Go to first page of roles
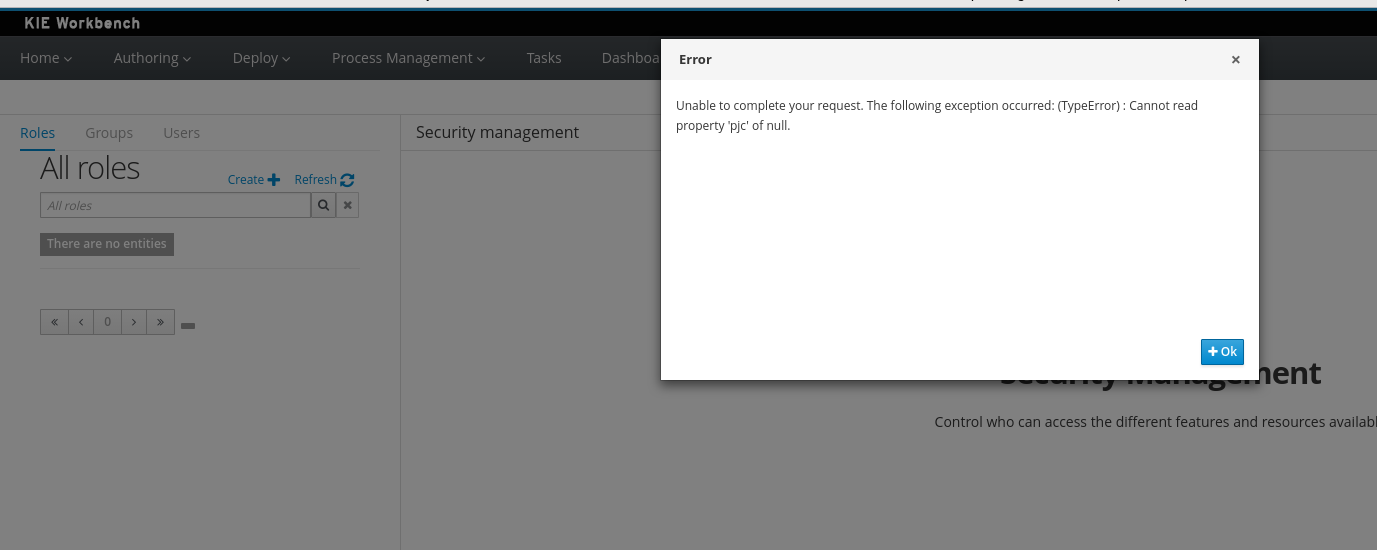1377x550 pixels. coord(54,322)
